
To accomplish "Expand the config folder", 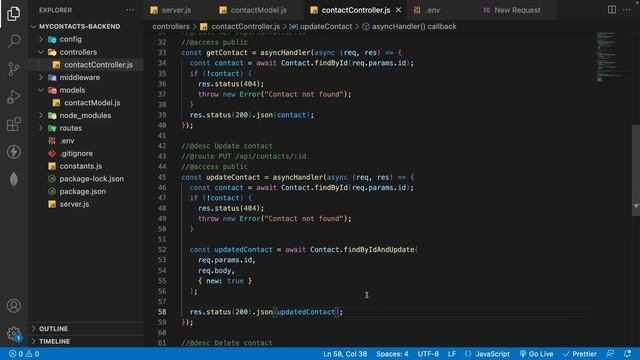I will point(70,39).
